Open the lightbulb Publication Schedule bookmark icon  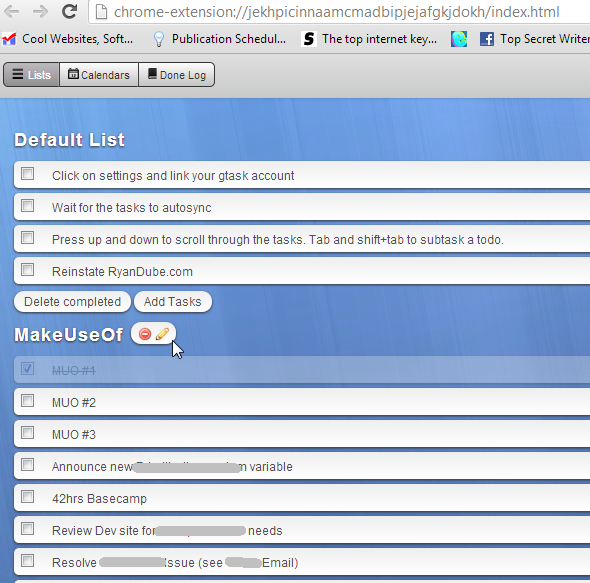click(159, 39)
